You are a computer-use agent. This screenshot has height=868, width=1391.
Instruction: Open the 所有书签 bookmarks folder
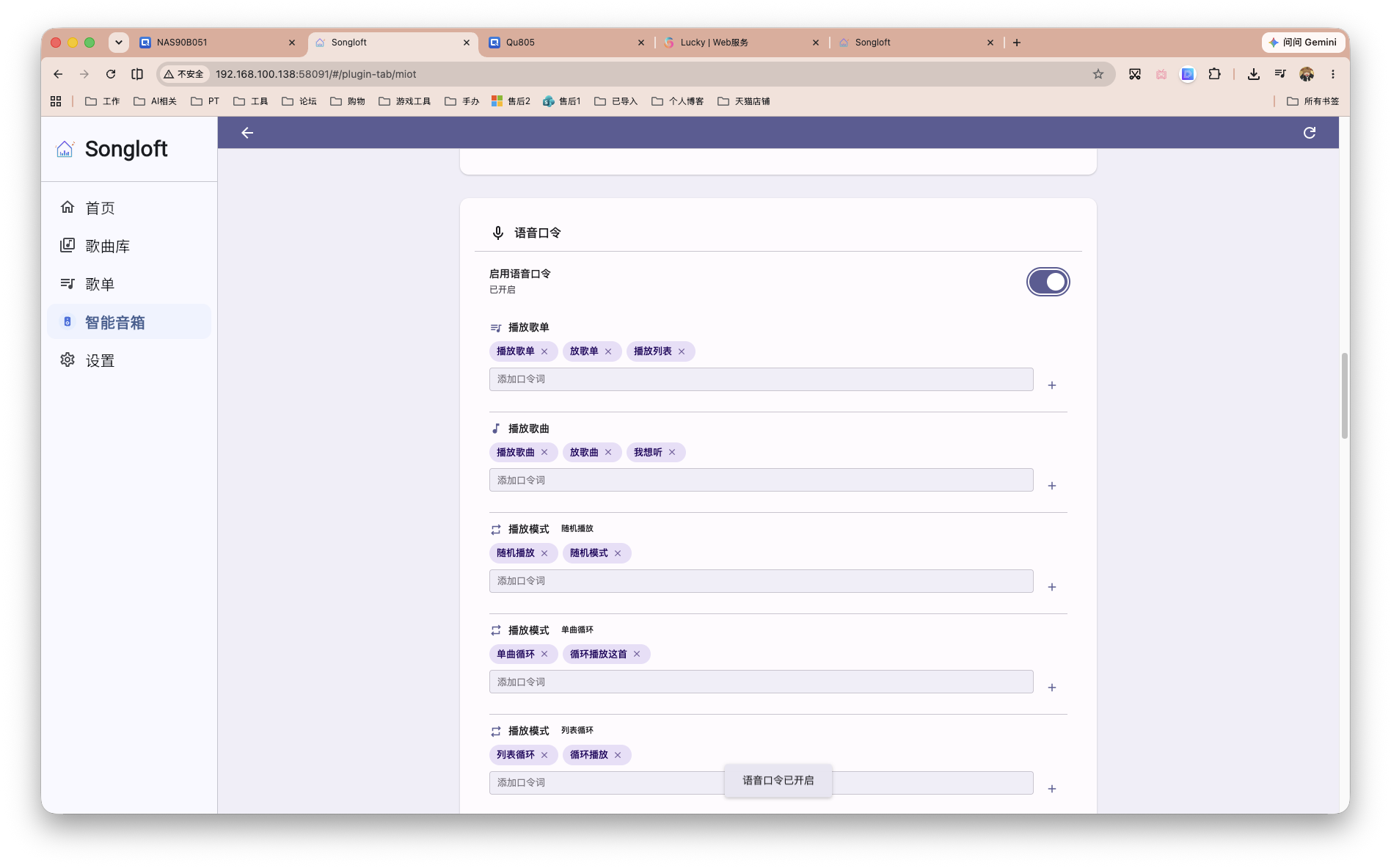pyautogui.click(x=1313, y=101)
